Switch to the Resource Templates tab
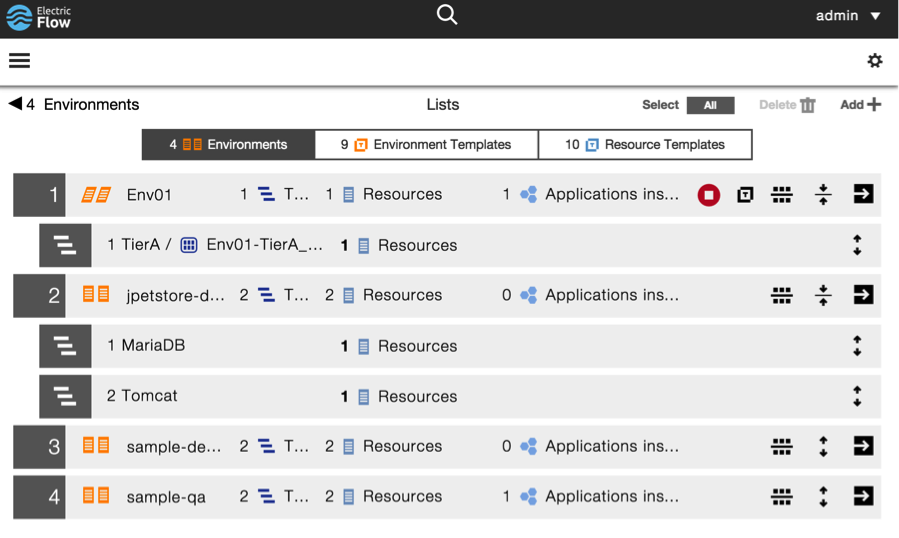The width and height of the screenshot is (899, 538). [x=645, y=145]
